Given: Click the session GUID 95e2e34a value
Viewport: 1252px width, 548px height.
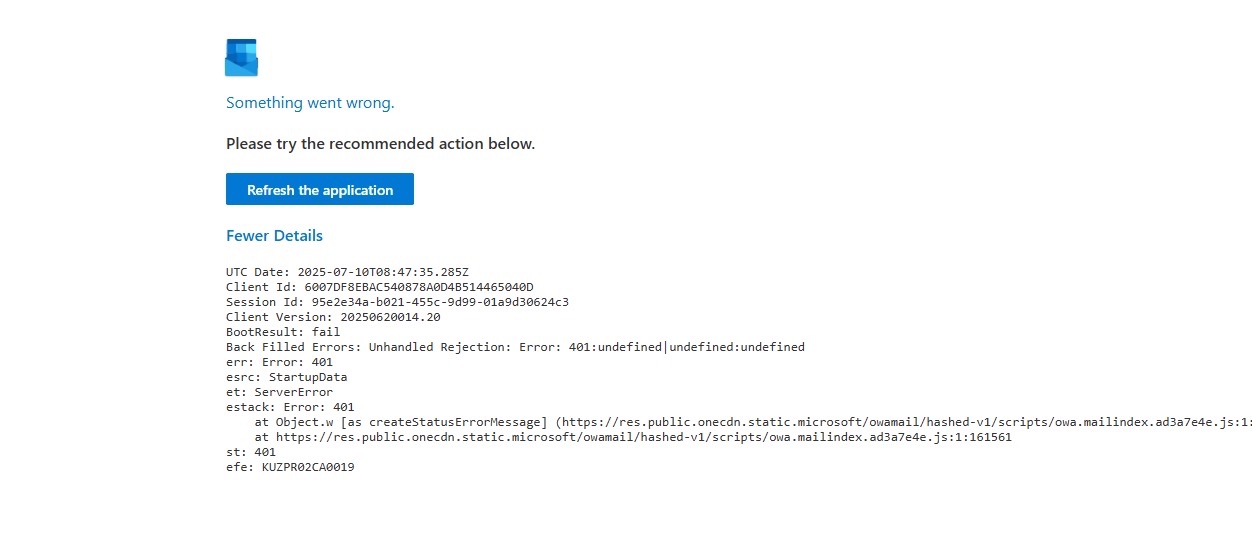Looking at the screenshot, I should [x=440, y=302].
